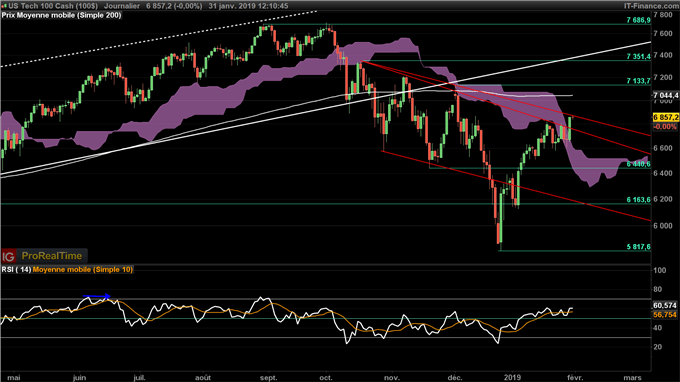This screenshot has height=382, width=680.
Task: Click the small instrument icon before US Tech 100
Action: pos(4,6)
